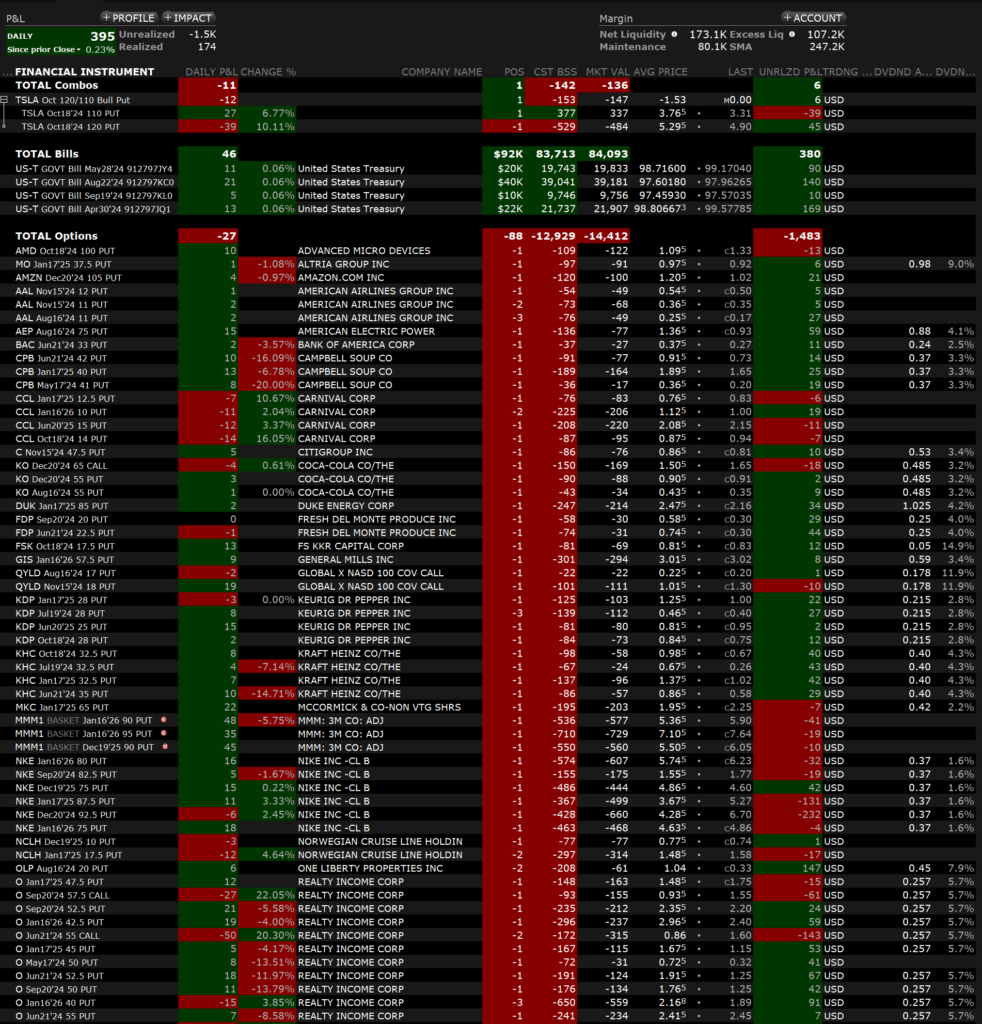
Task: Click red dot beside MMM1 Jan16'26 95 PUT
Action: coord(162,733)
